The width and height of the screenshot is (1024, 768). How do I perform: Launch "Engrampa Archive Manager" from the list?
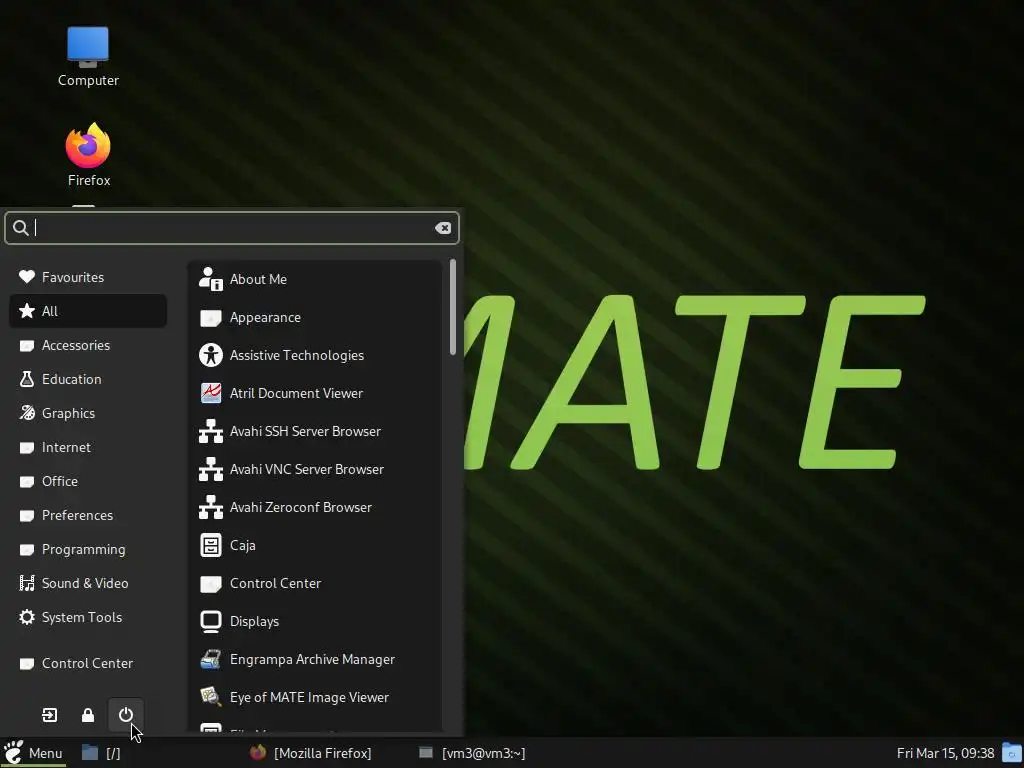[315, 659]
